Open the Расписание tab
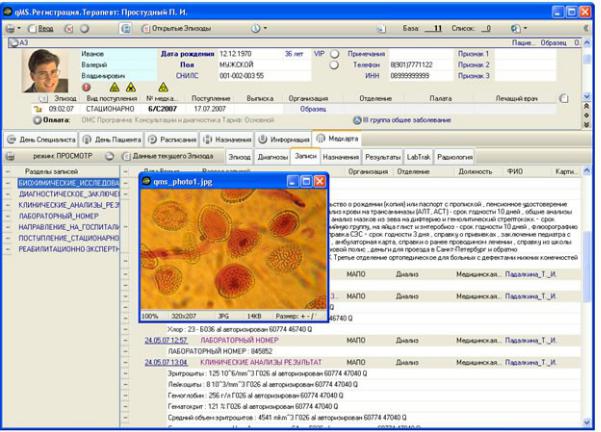The image size is (601, 432). click(x=172, y=140)
